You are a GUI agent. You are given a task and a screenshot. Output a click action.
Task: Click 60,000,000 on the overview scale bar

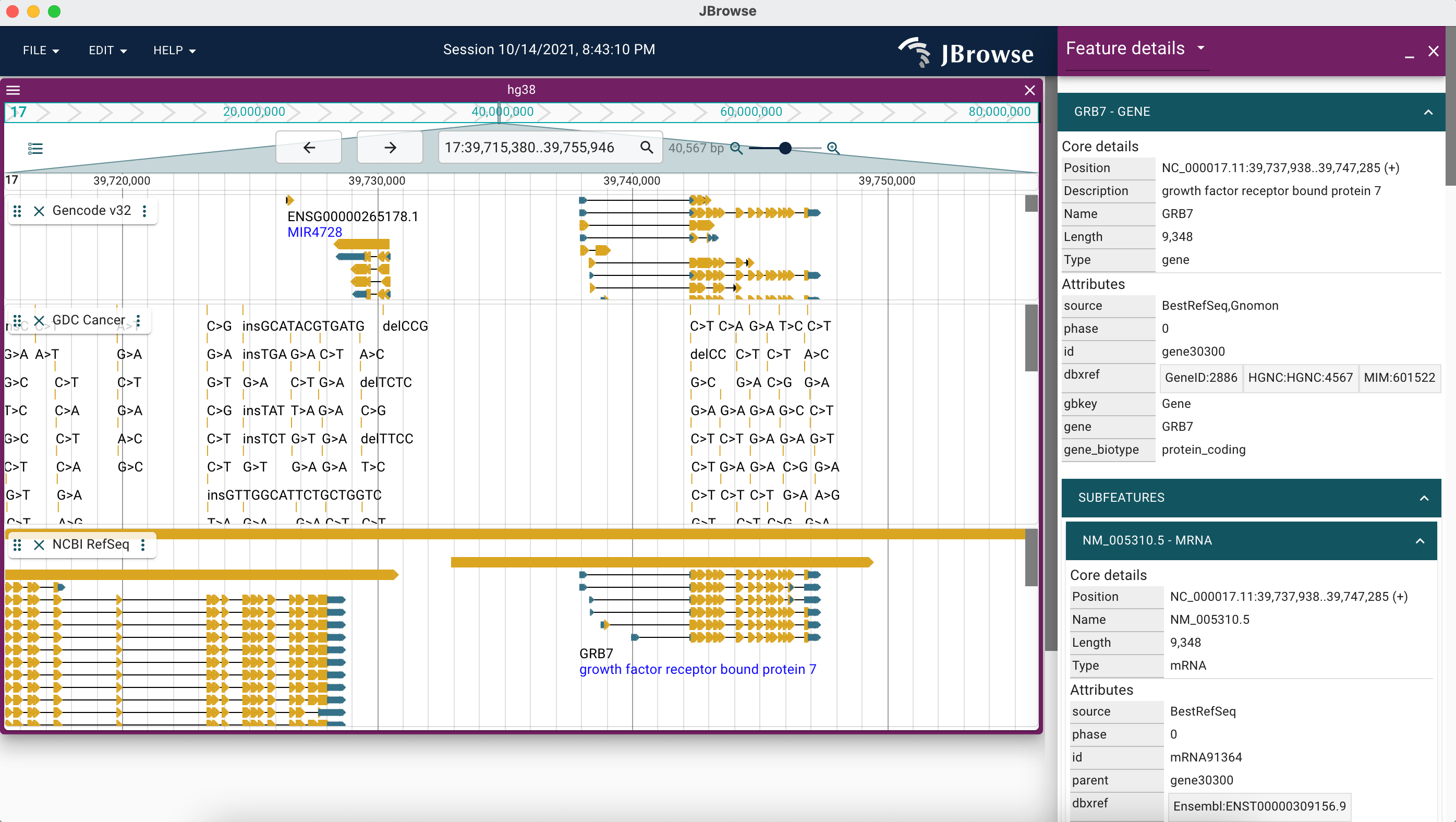751,112
